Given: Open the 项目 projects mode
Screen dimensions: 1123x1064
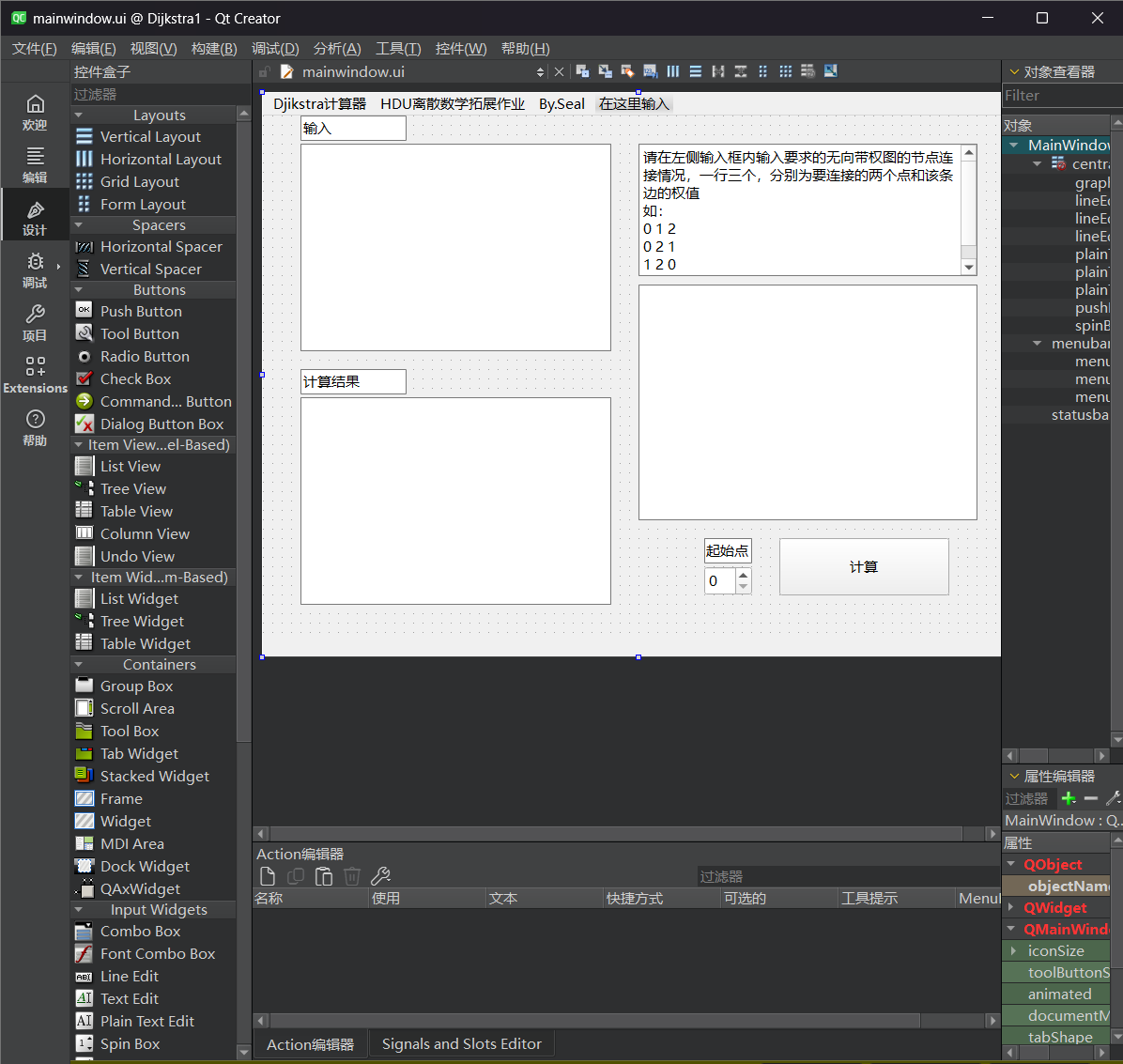Looking at the screenshot, I should pos(35,323).
